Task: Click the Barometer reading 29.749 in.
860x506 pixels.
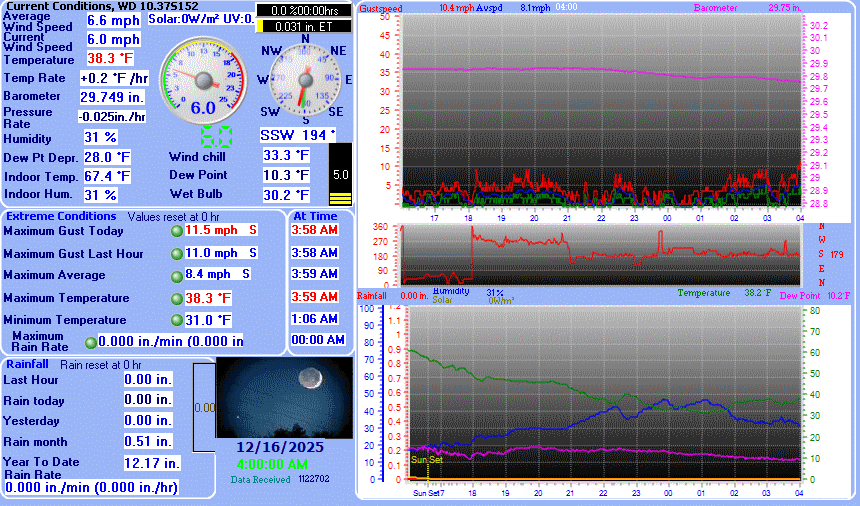Action: click(x=112, y=97)
